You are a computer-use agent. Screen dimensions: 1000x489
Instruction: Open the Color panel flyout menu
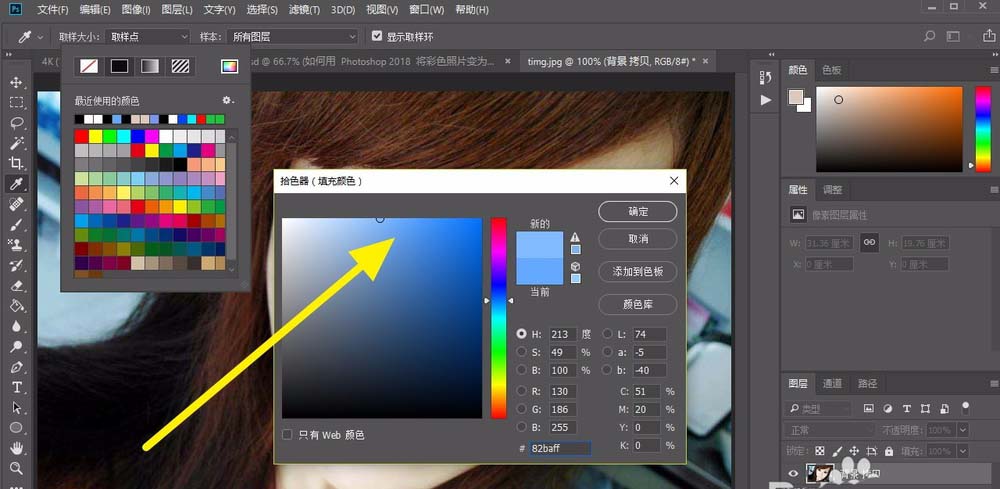click(994, 69)
